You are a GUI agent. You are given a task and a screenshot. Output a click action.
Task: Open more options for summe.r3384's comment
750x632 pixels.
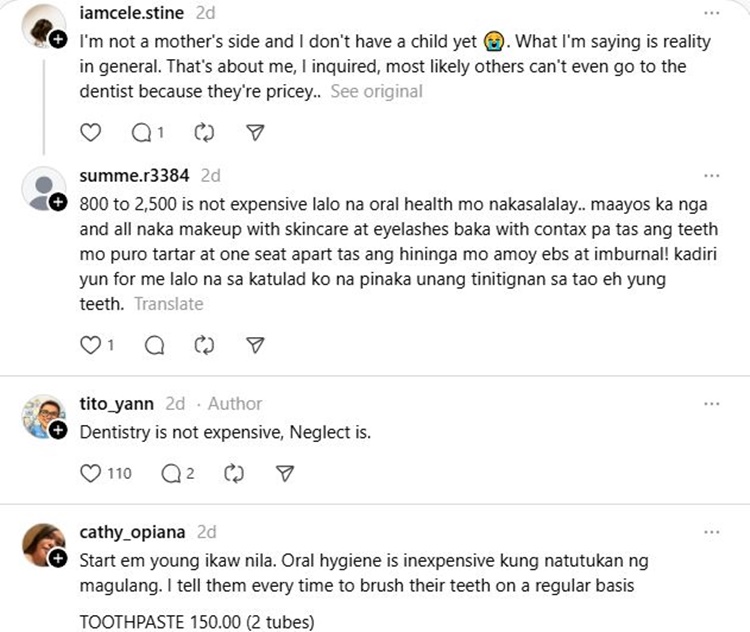[x=711, y=175]
